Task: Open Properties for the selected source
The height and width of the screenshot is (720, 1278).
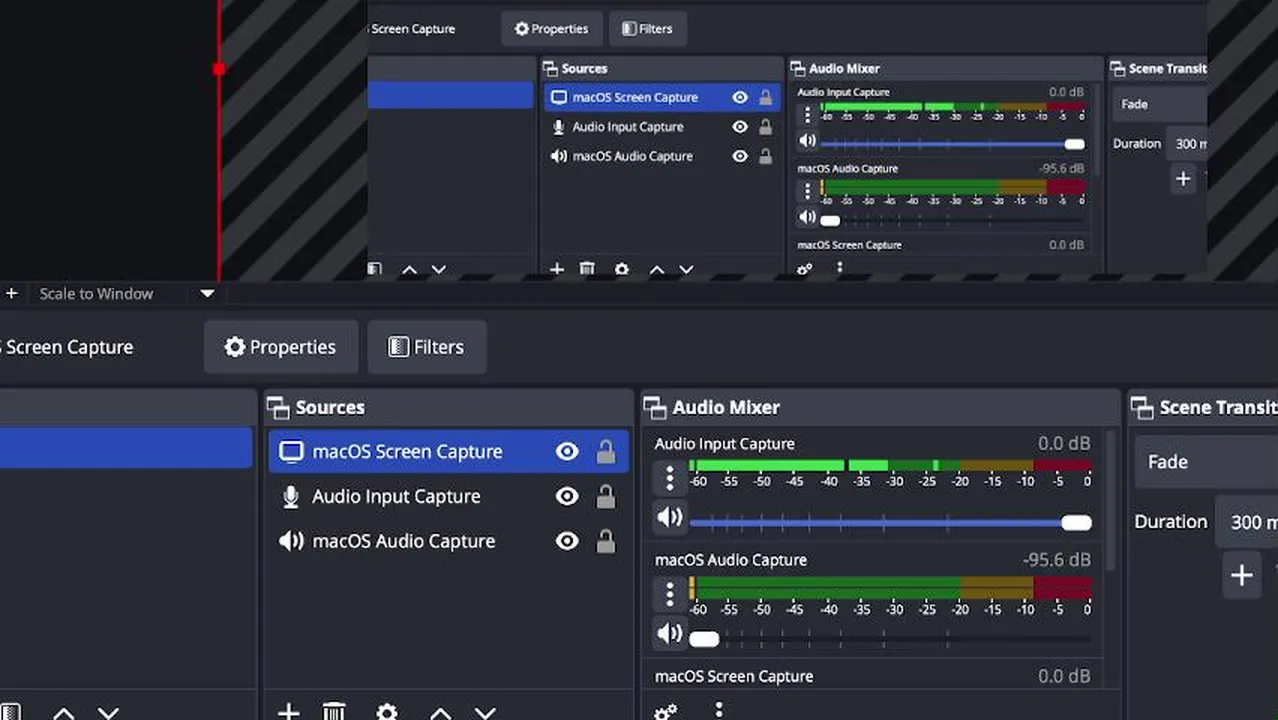Action: 281,347
